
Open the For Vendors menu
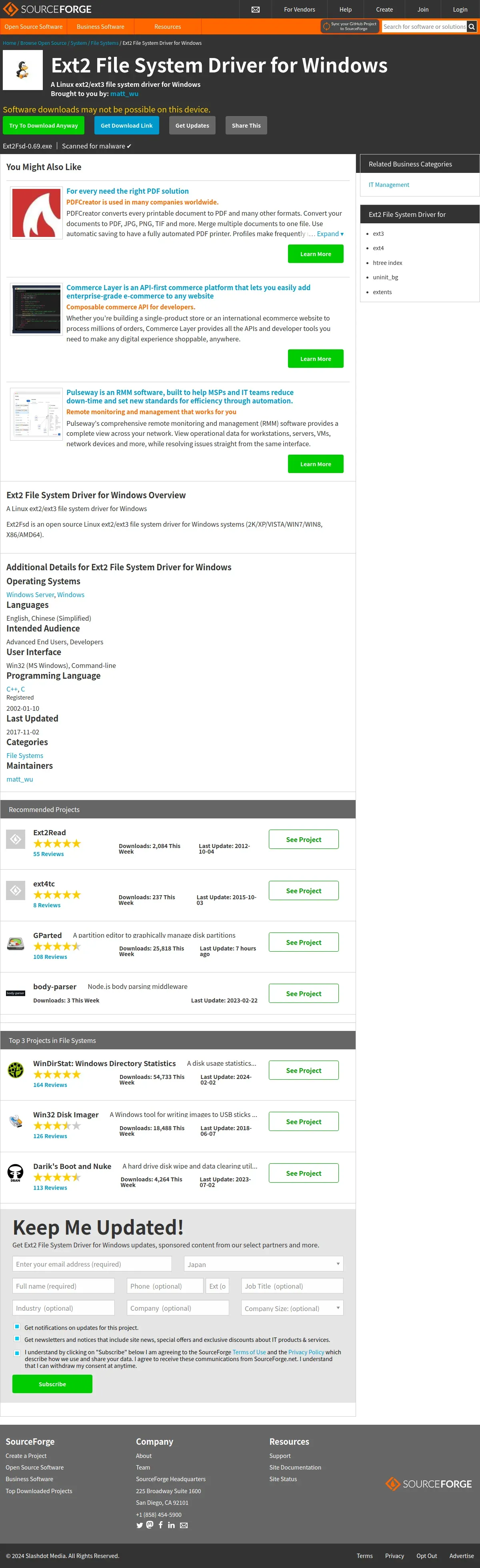click(299, 9)
